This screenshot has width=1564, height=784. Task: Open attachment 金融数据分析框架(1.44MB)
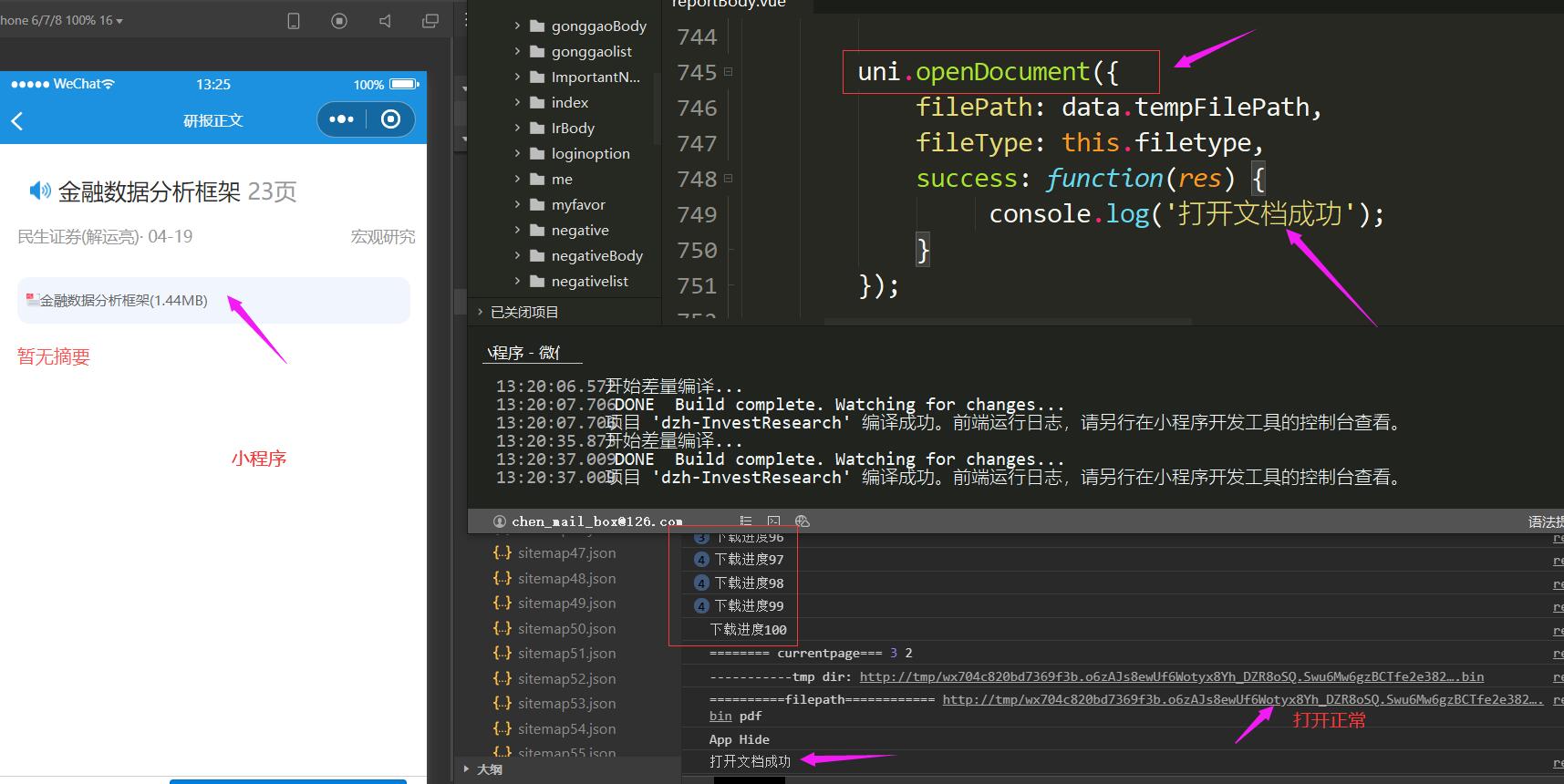click(x=213, y=301)
